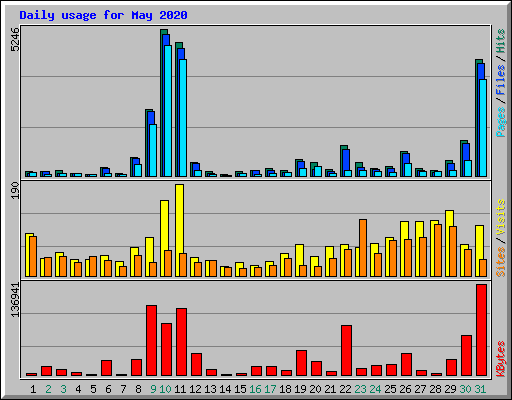
Task: Click the cyan Pages bar for day 31
Action: (x=483, y=128)
